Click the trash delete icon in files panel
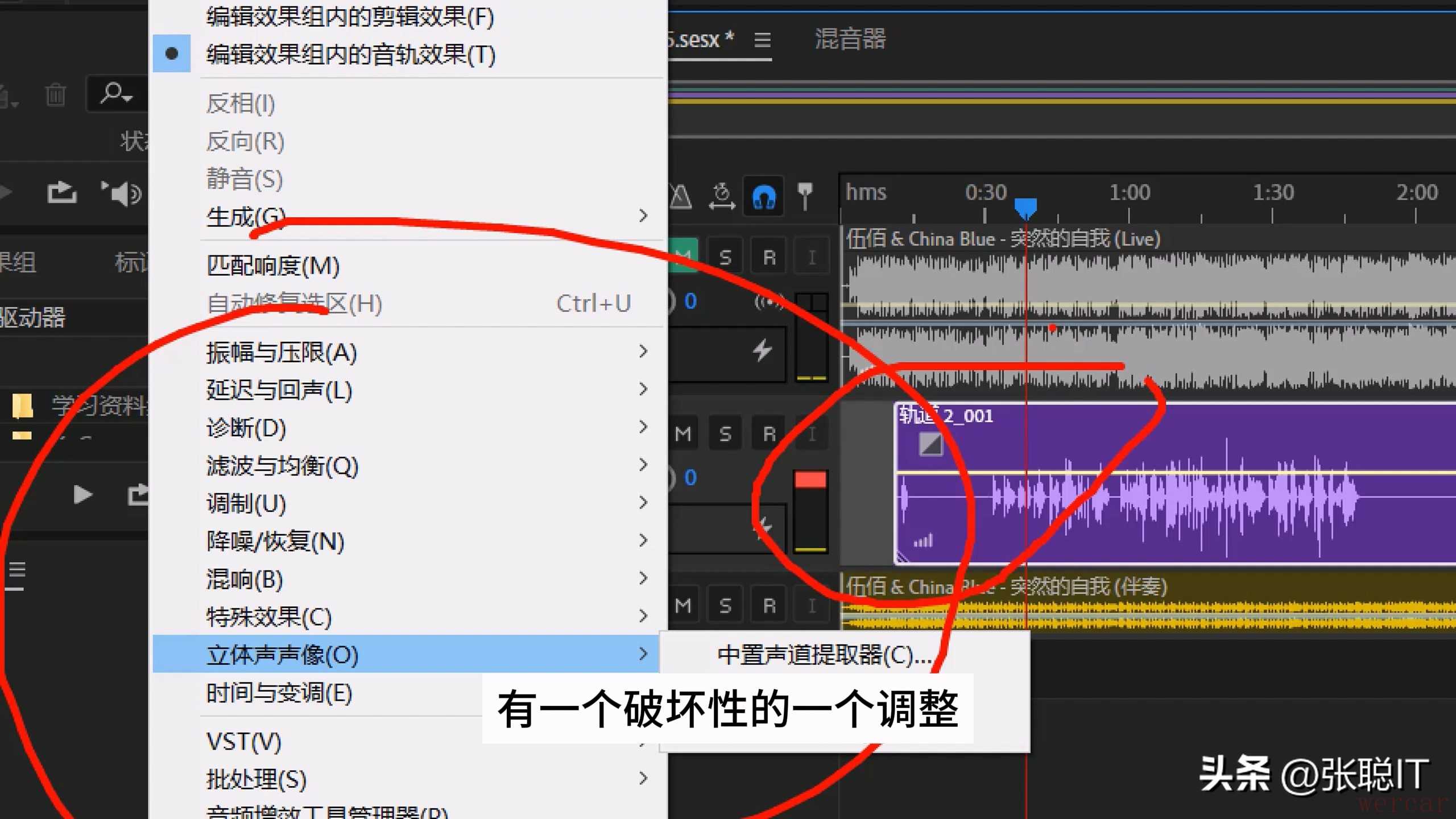Viewport: 1456px width, 819px height. coord(56,94)
